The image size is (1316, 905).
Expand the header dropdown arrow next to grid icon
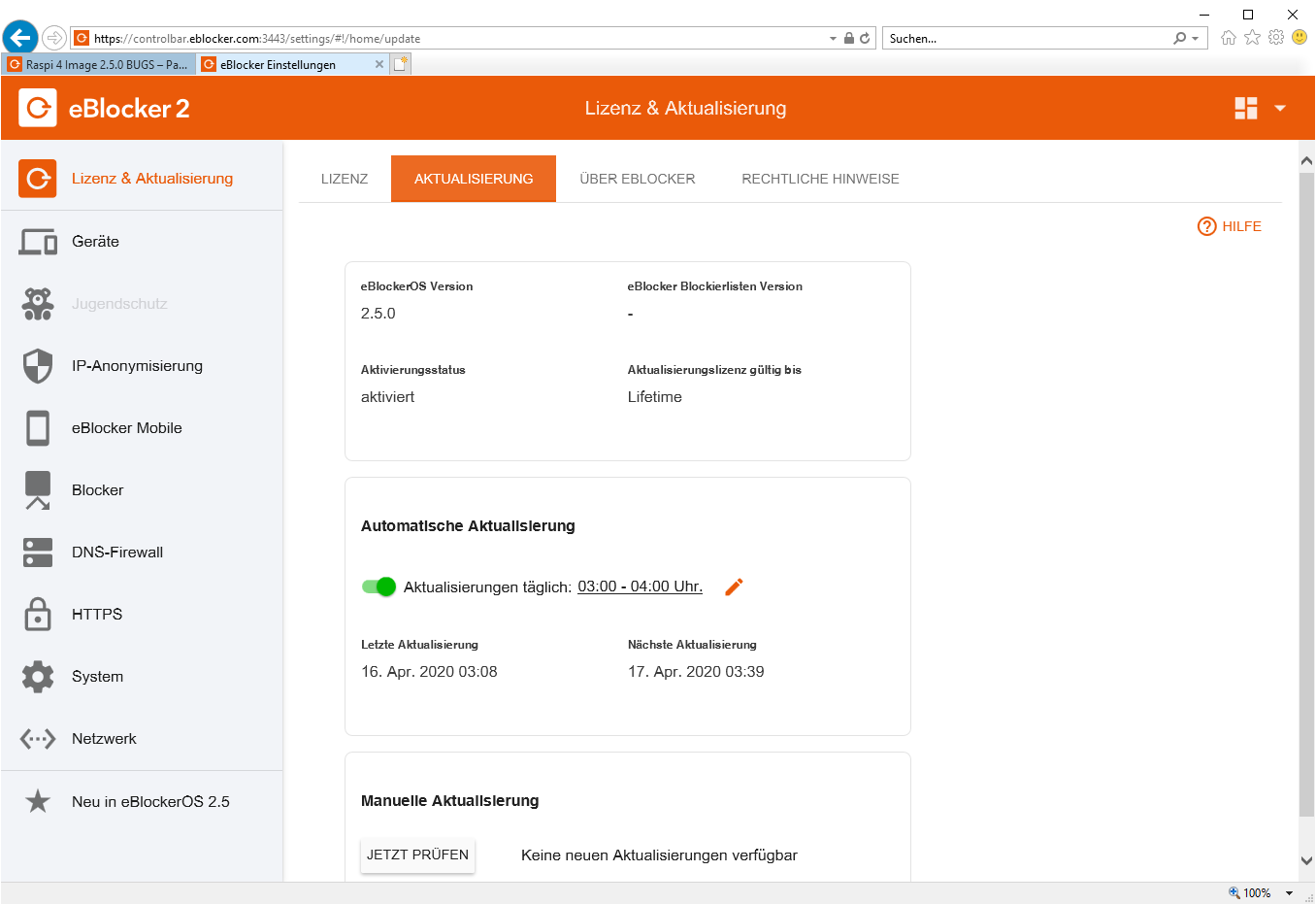(x=1280, y=108)
